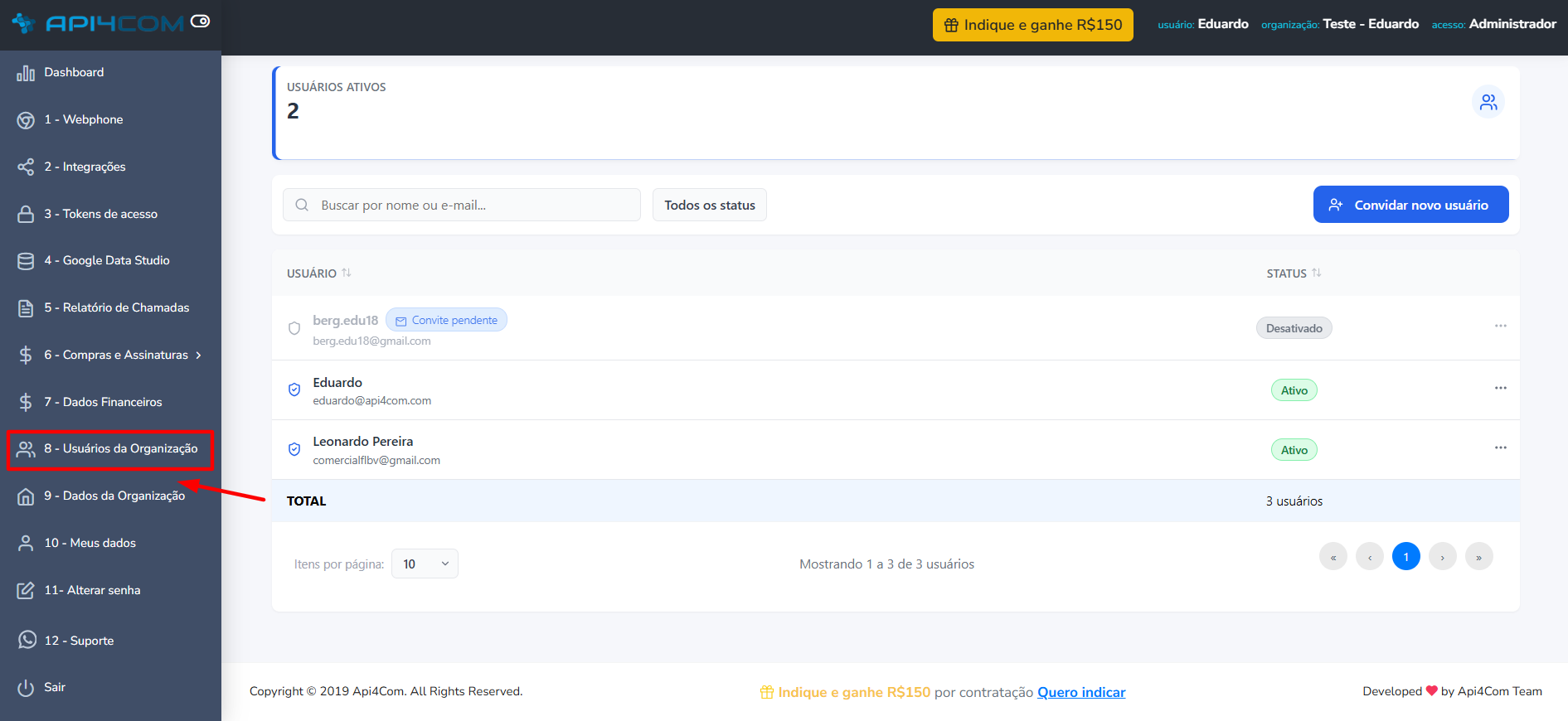Click the Google Data Studio database icon
The width and height of the screenshot is (1568, 721).
pyautogui.click(x=26, y=261)
